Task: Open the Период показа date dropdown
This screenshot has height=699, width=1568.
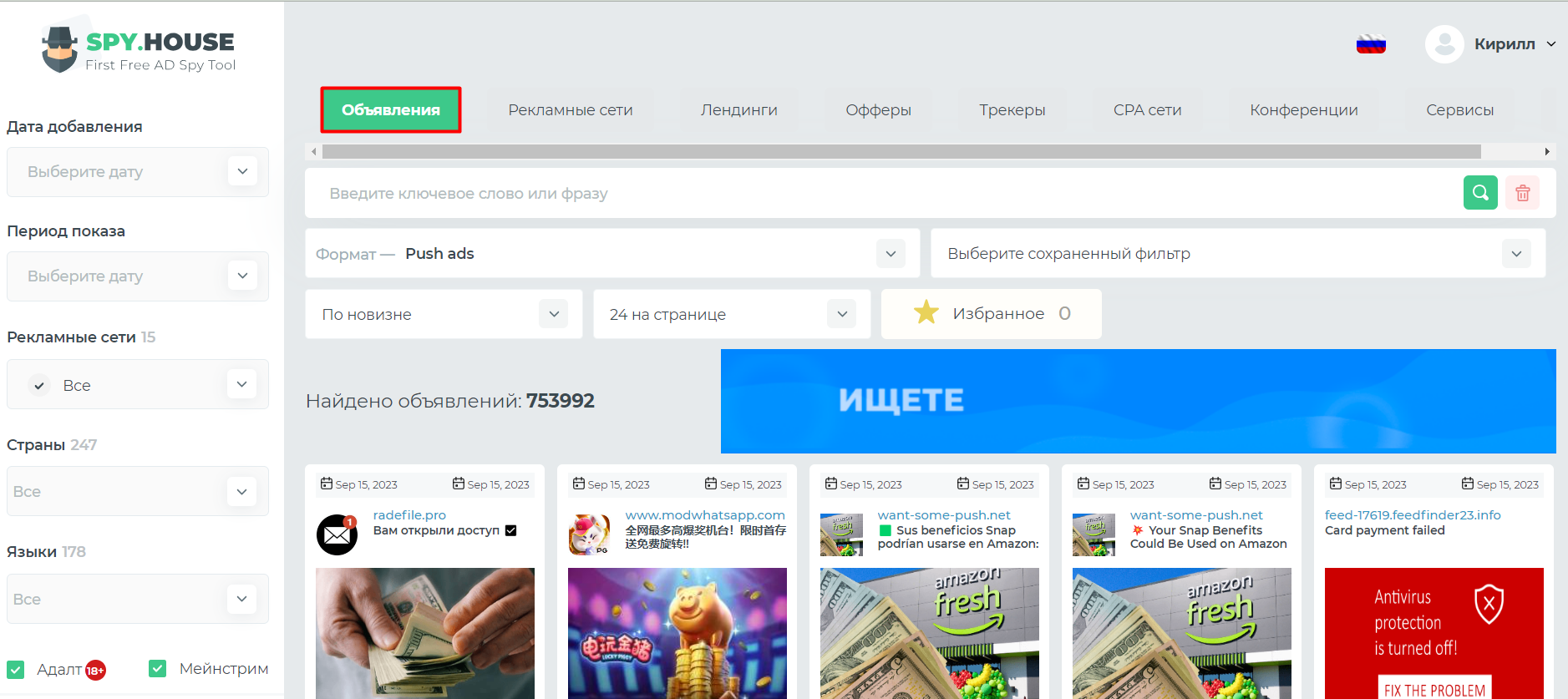Action: pyautogui.click(x=137, y=276)
